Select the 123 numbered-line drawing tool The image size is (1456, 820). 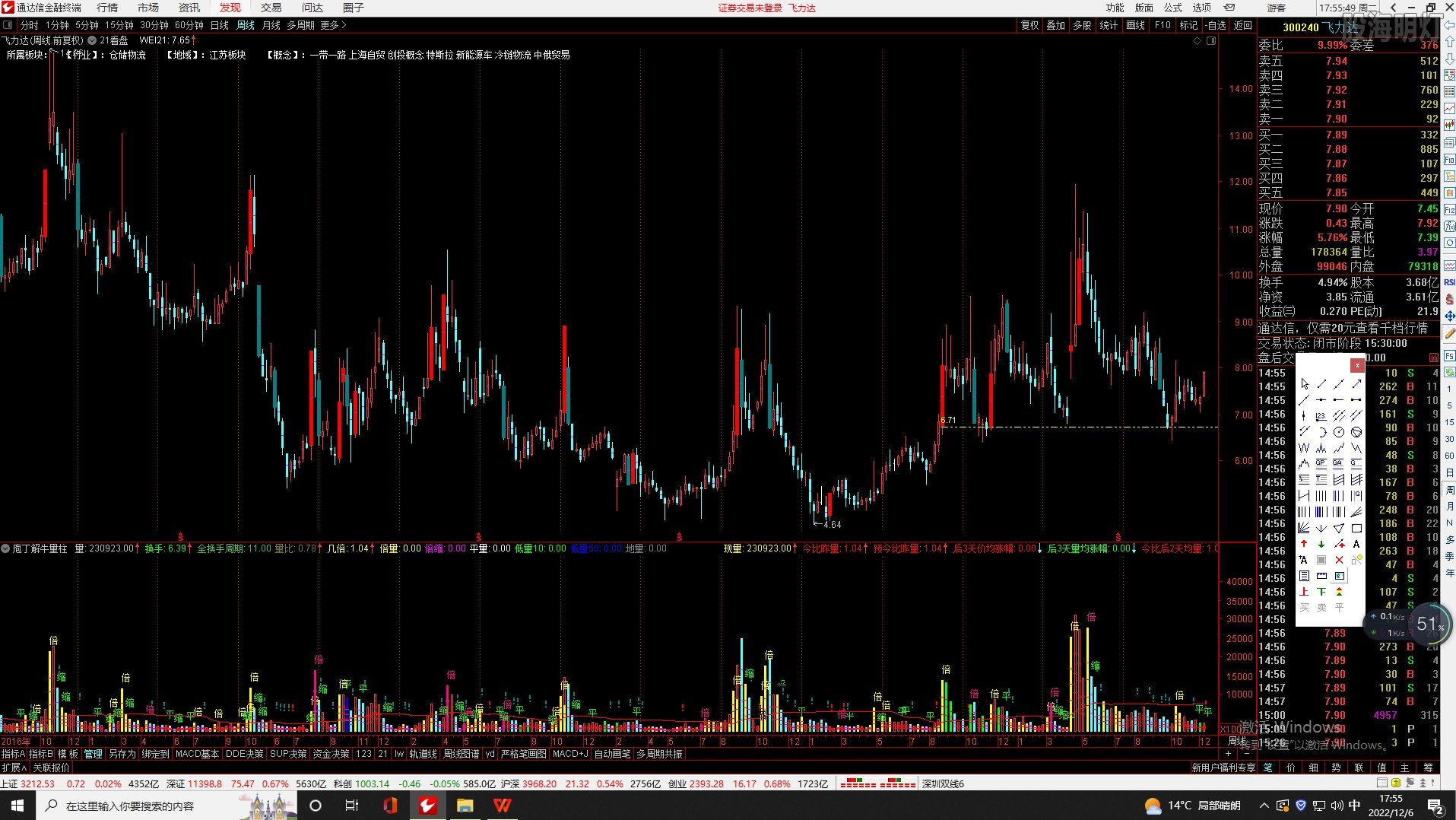point(1321,415)
